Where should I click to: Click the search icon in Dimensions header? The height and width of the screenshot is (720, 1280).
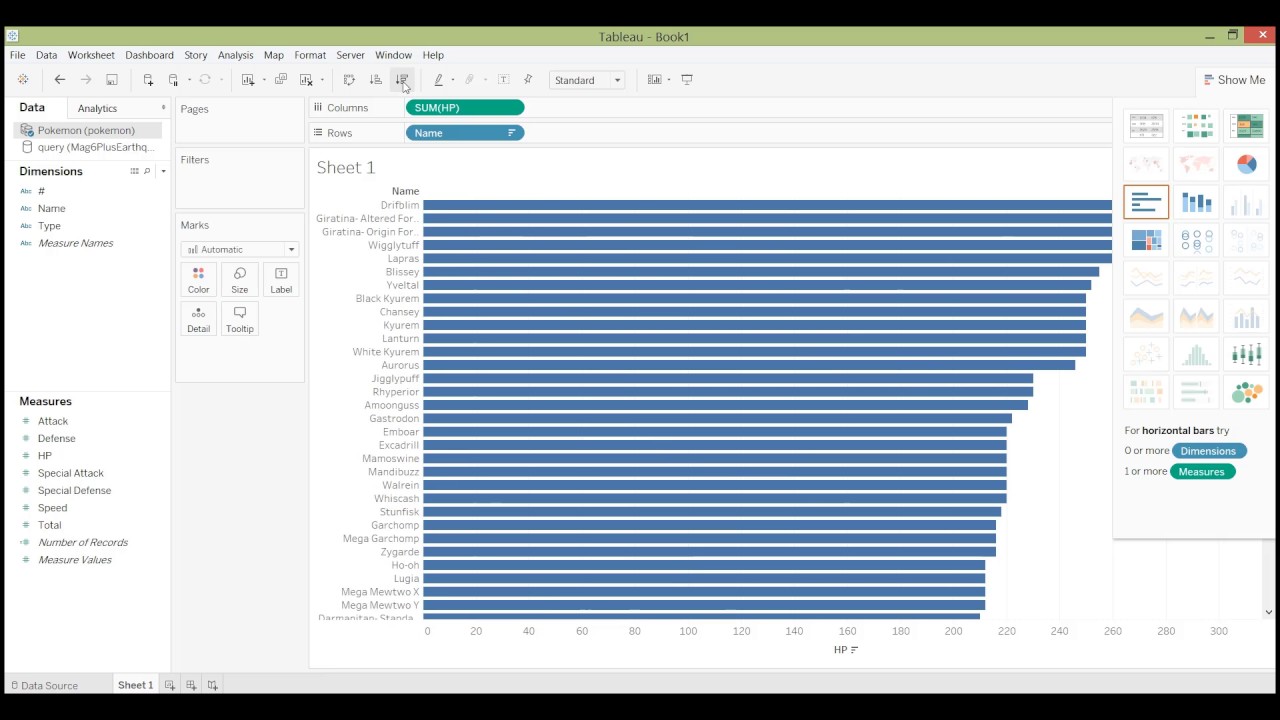pyautogui.click(x=147, y=171)
